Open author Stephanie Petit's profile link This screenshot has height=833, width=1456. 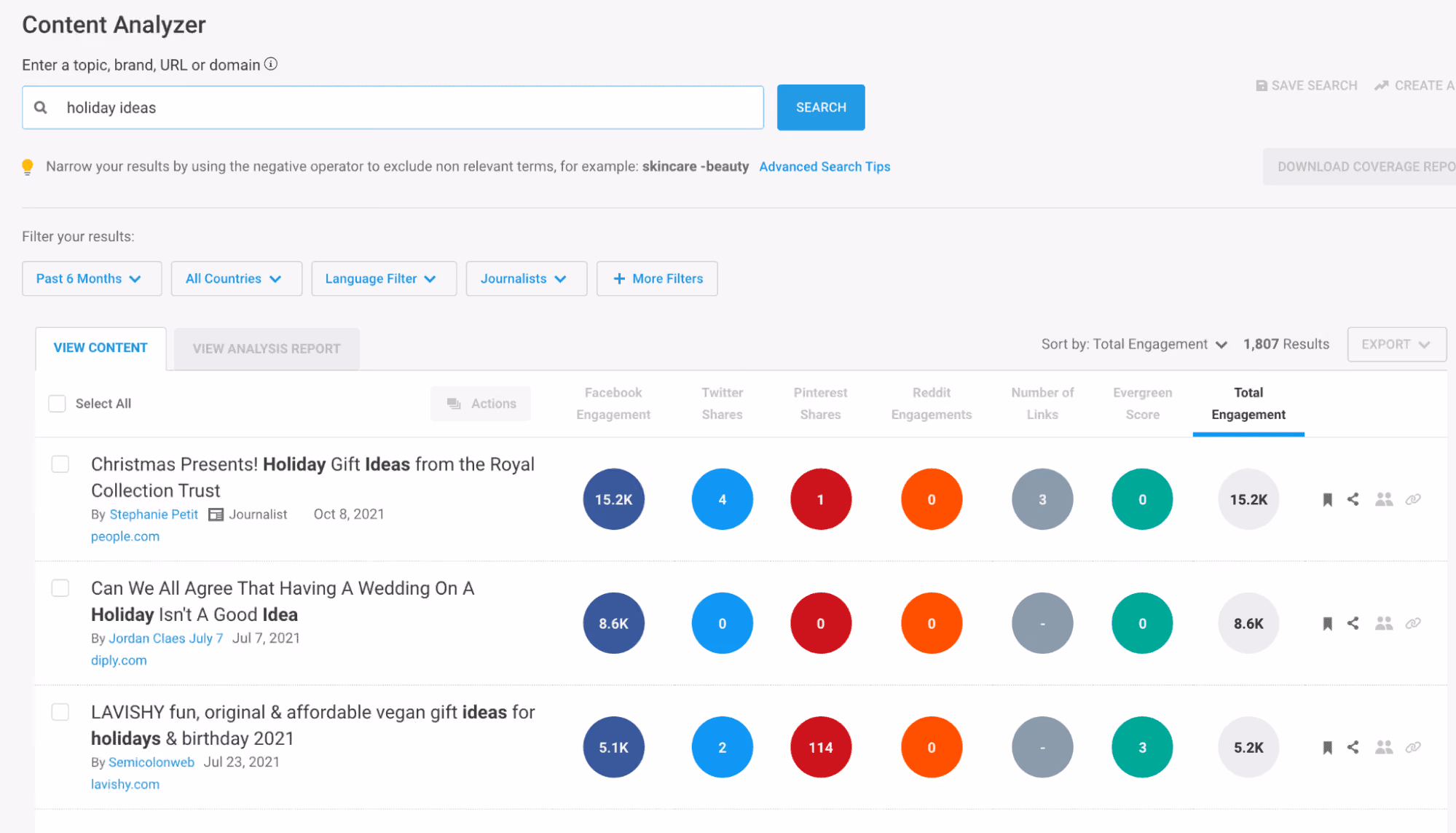[x=154, y=515]
